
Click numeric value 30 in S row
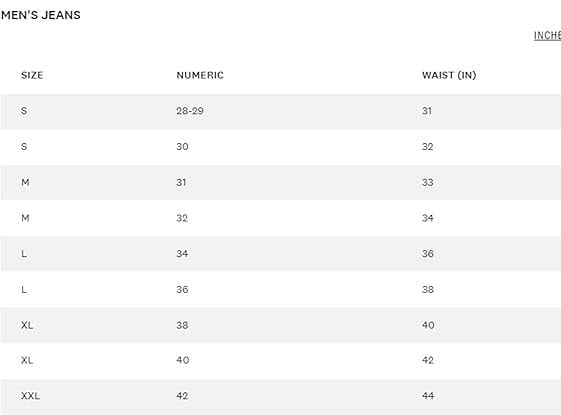pyautogui.click(x=182, y=147)
